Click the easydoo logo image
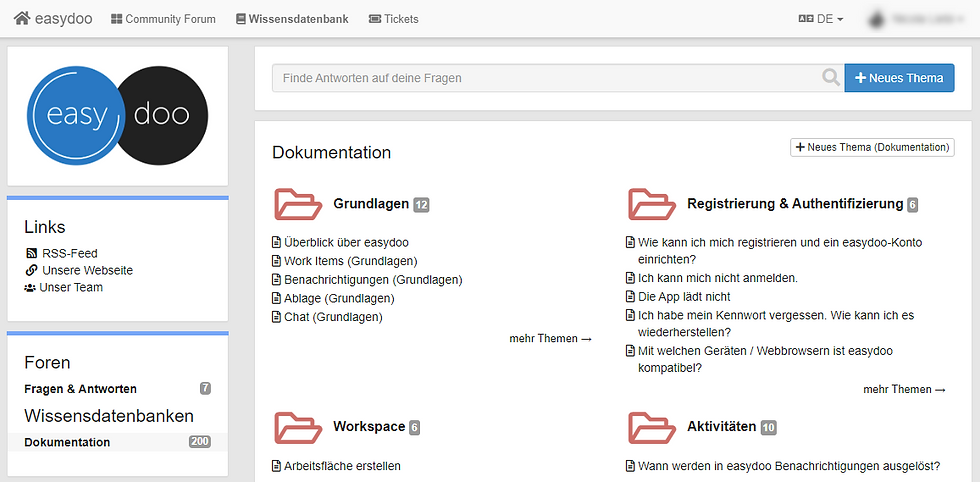The height and width of the screenshot is (482, 980). point(118,116)
